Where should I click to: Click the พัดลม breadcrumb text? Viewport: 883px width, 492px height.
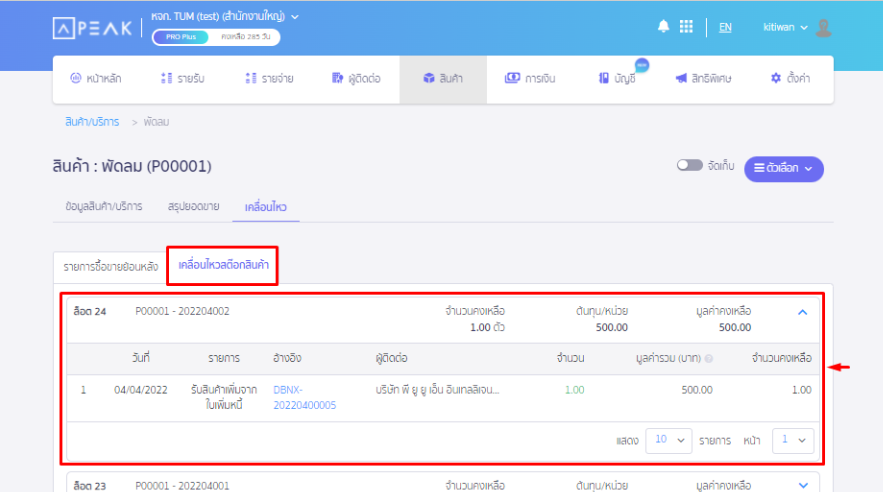tap(156, 122)
